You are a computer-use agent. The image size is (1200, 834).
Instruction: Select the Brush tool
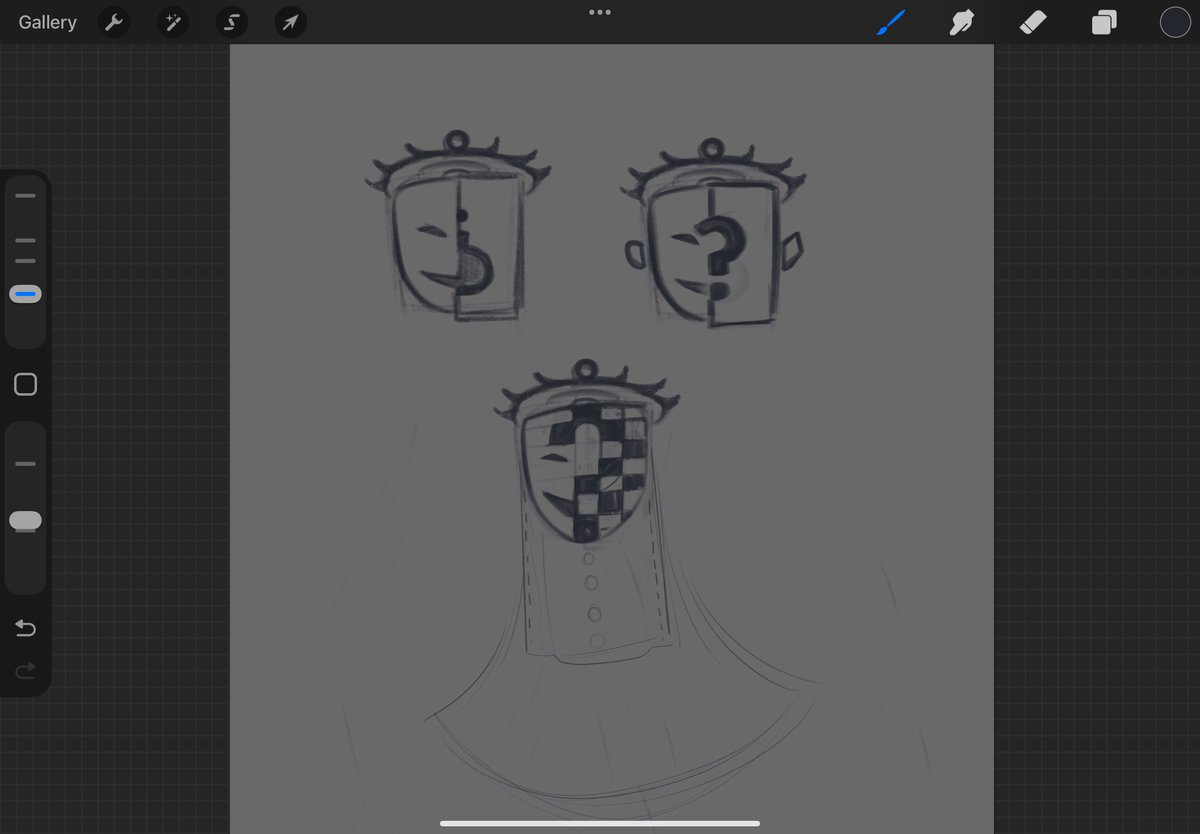pyautogui.click(x=890, y=22)
